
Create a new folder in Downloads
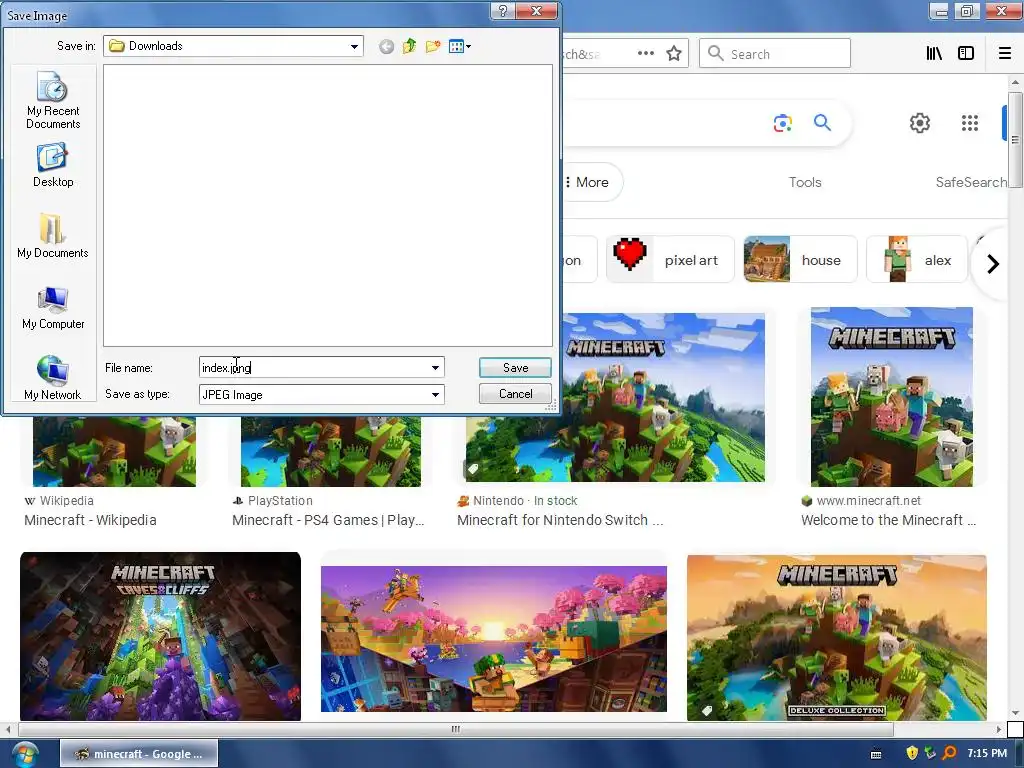(432, 46)
